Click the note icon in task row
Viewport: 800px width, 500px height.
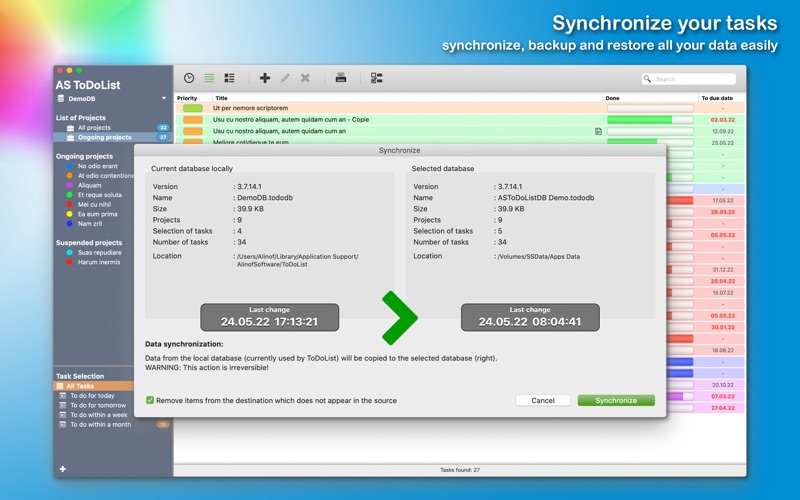pos(598,131)
